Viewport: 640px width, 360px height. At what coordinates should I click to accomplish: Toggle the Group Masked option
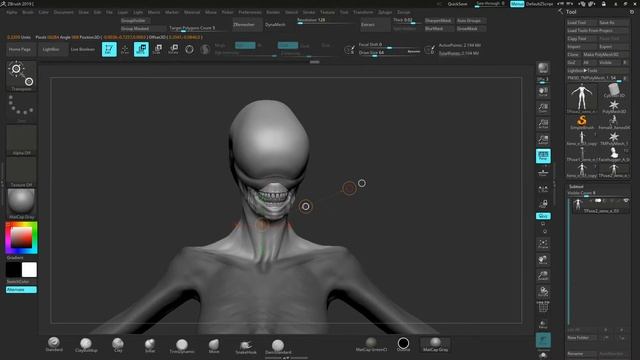[x=143, y=29]
